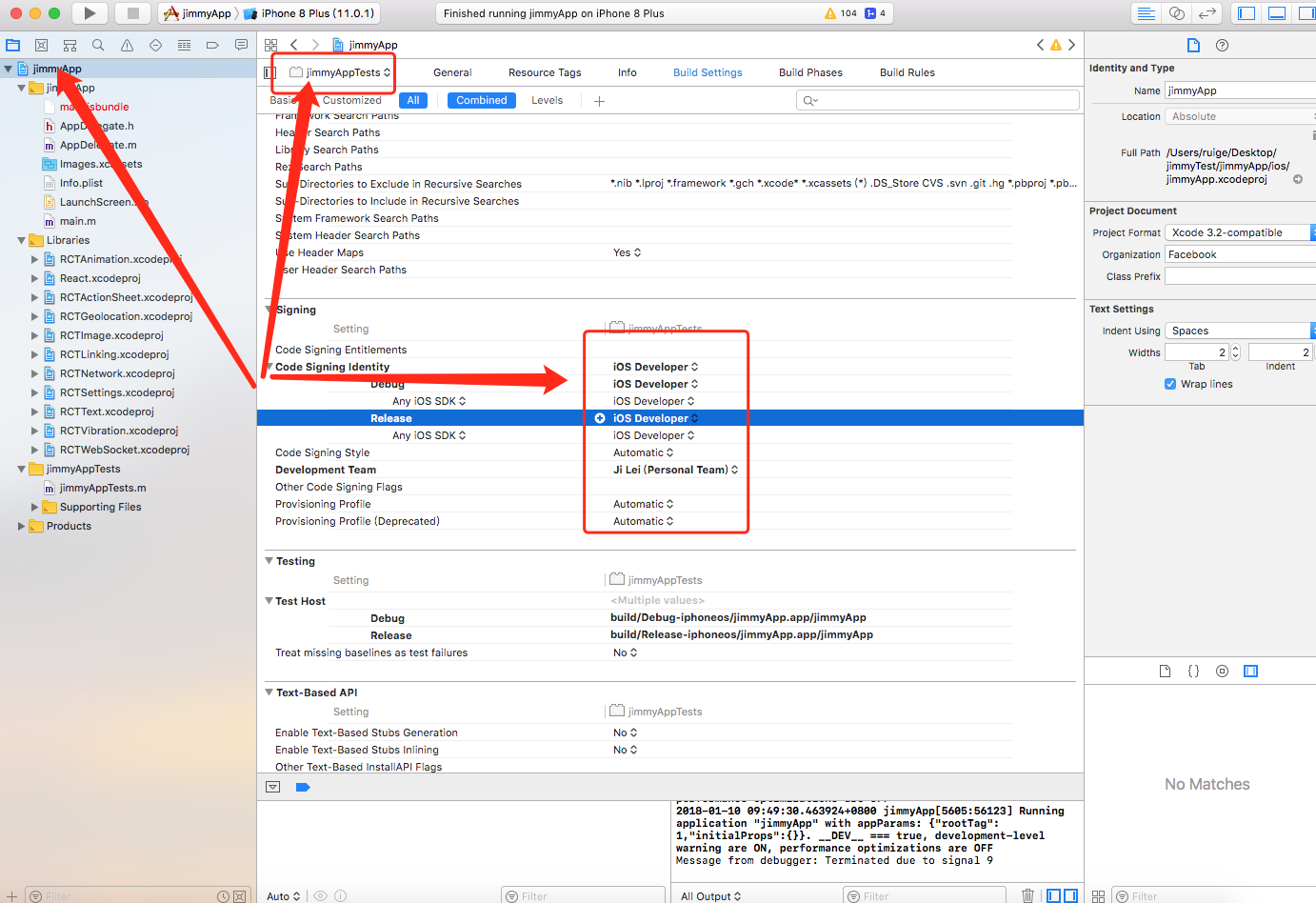Screen dimensions: 1316x903
Task: Clear the debug console with trash icon
Action: coord(1027,895)
